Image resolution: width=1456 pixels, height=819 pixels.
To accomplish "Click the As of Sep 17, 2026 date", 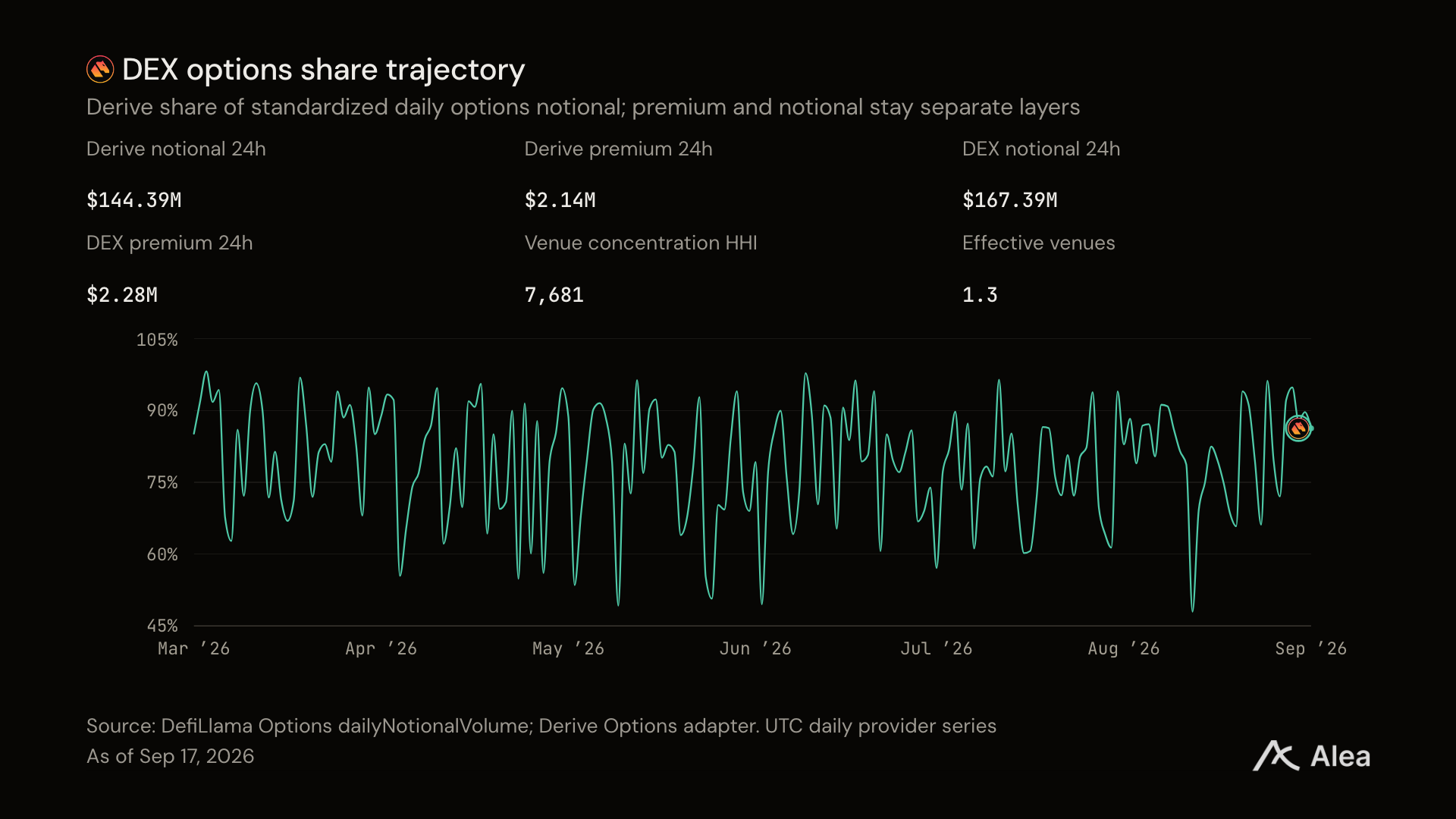I will (171, 756).
